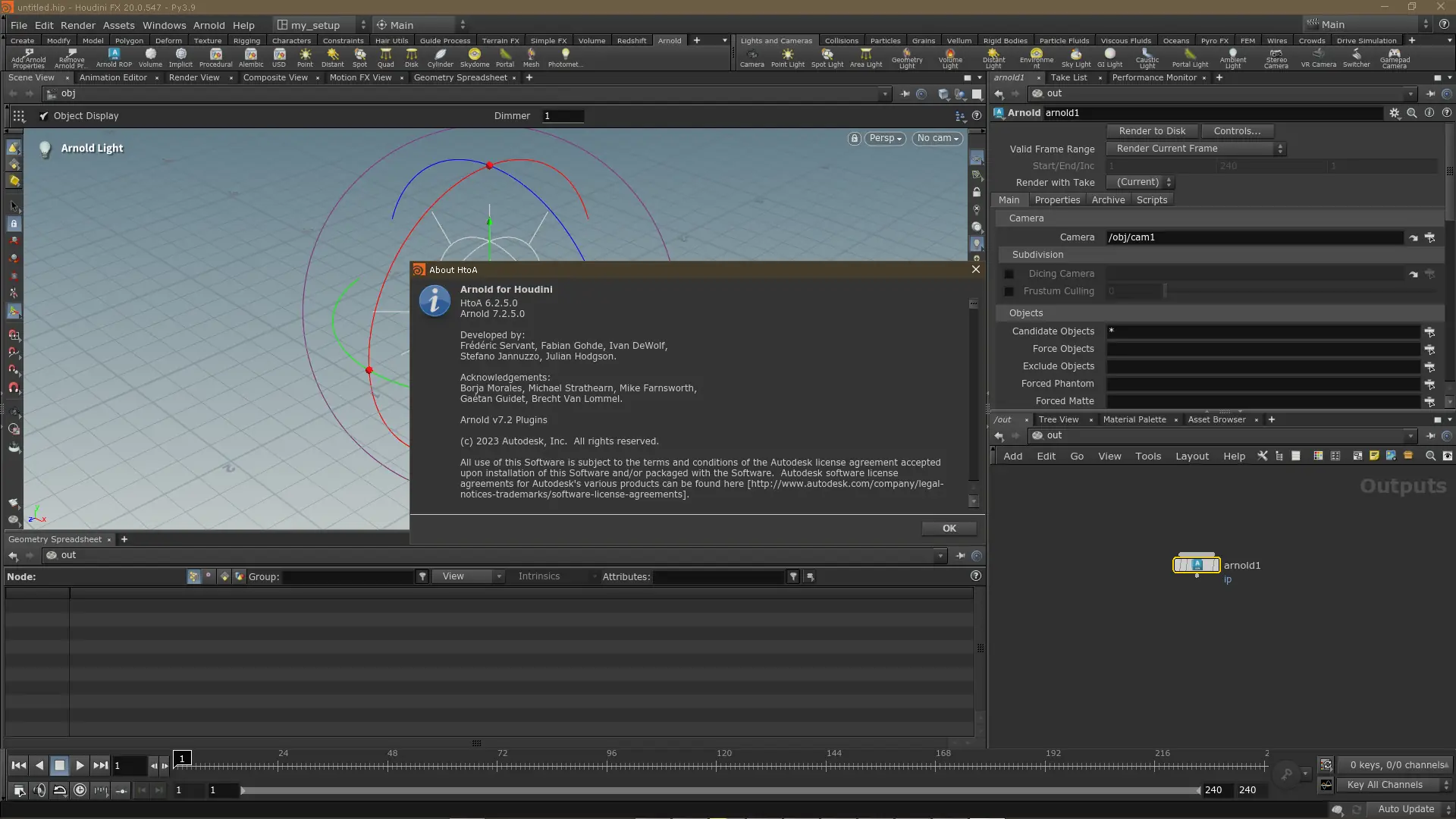
Task: Toggle the Frustum Culling checkbox
Action: [1009, 291]
